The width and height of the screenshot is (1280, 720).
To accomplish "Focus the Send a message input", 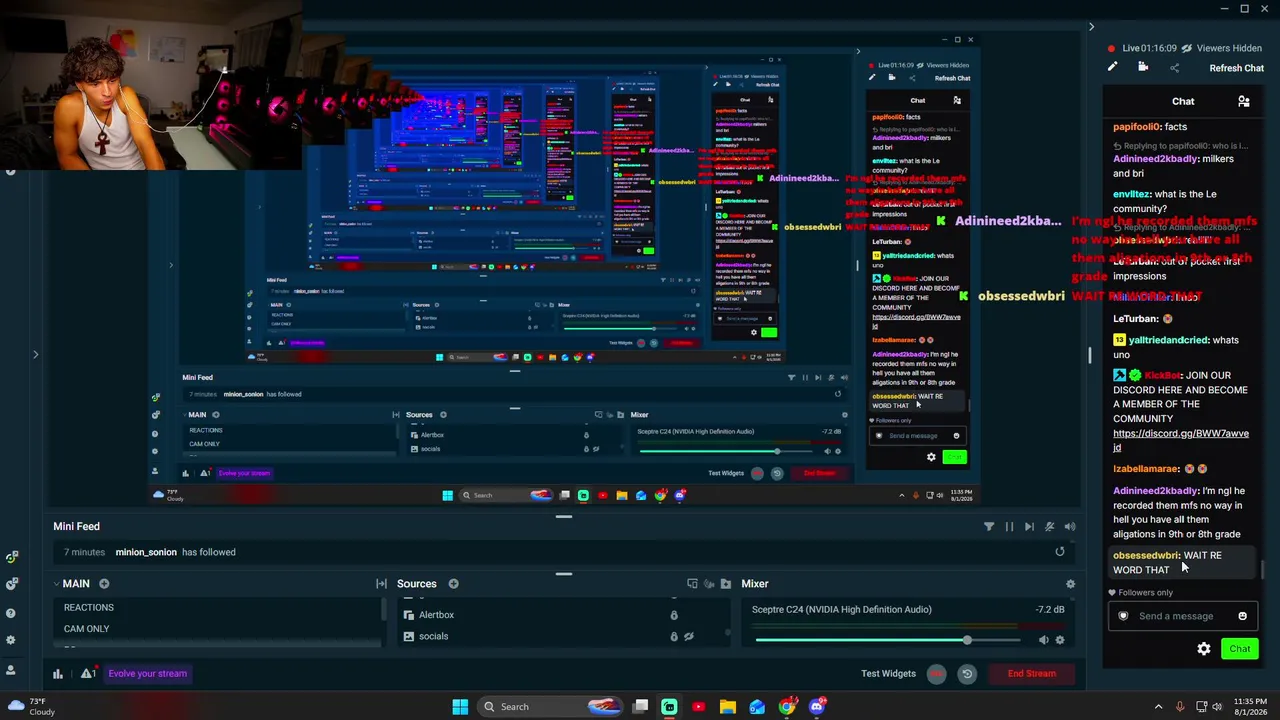I will coord(1184,616).
